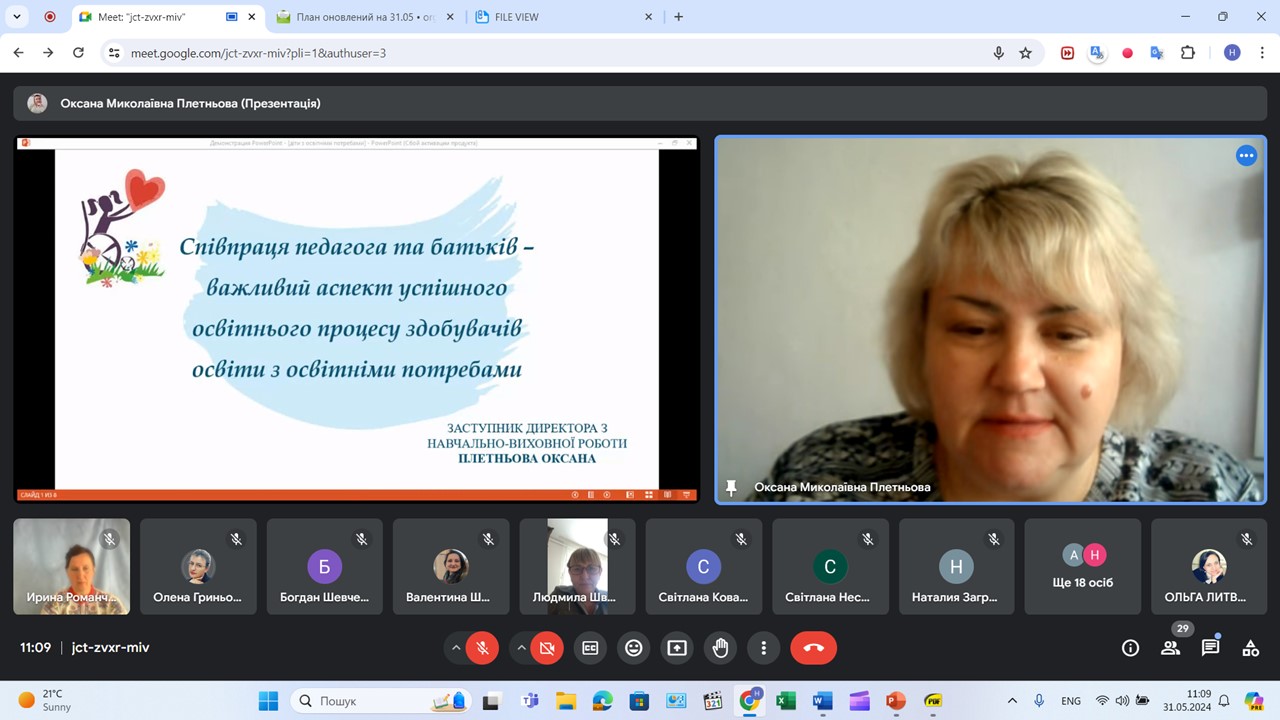Click the blue options button on Оксана's video
This screenshot has height=720, width=1280.
coord(1246,155)
